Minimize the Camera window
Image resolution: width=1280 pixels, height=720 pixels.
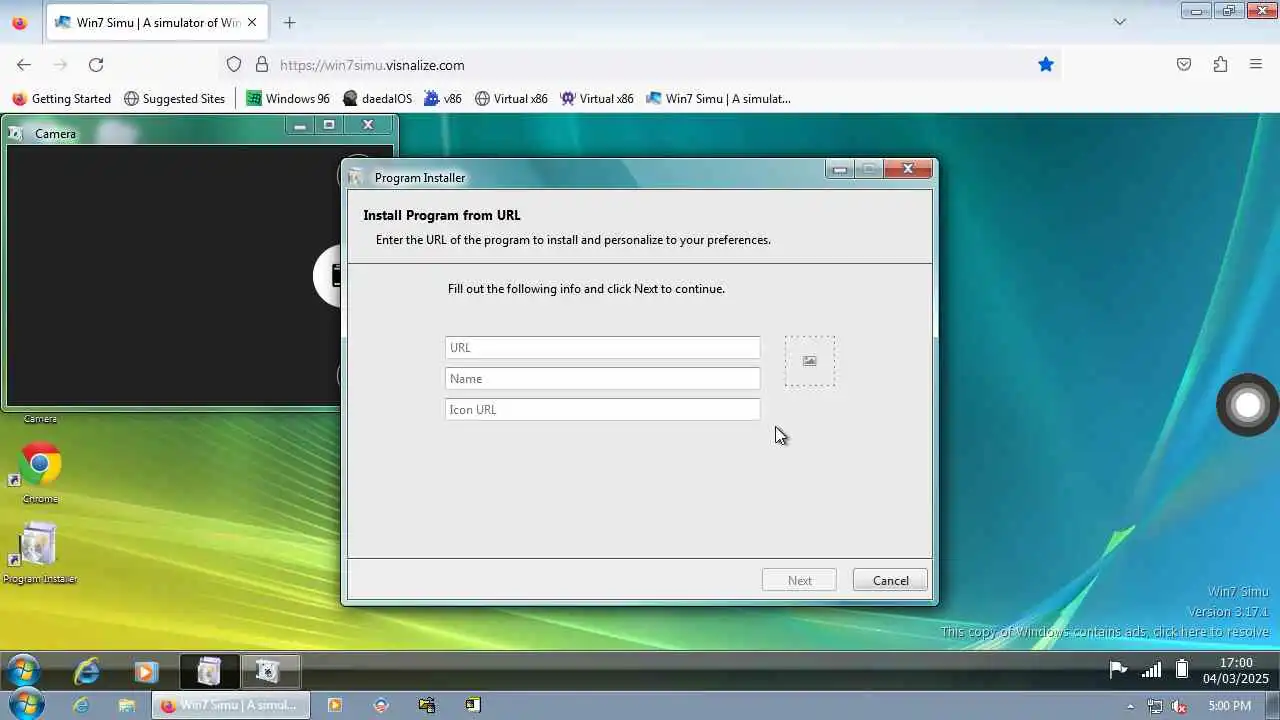(x=299, y=125)
